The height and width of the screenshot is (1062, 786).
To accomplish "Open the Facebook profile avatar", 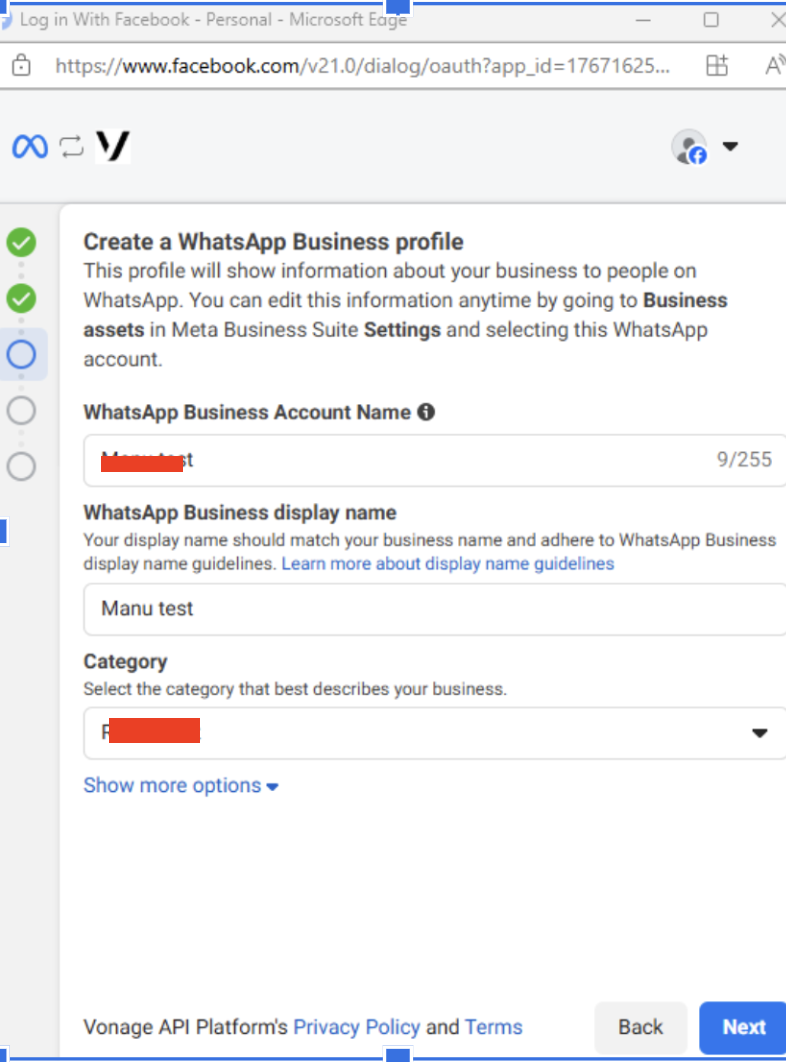I will pyautogui.click(x=689, y=146).
